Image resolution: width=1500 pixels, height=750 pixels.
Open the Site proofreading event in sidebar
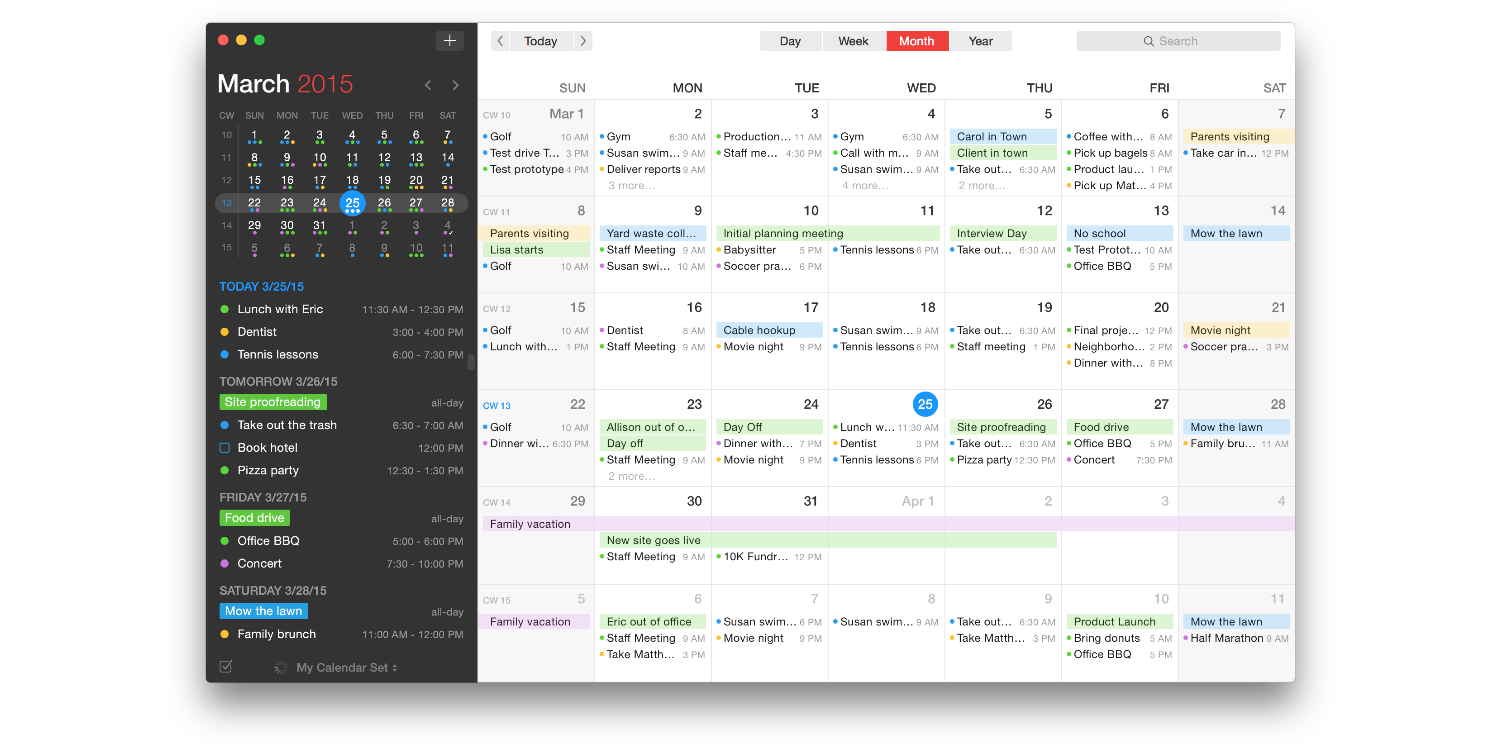(272, 402)
